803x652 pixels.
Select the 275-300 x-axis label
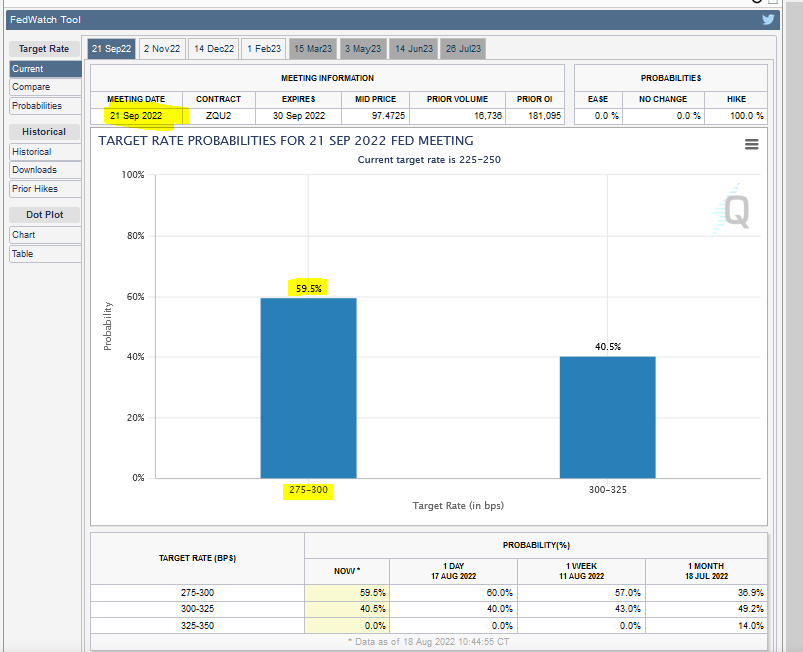308,490
